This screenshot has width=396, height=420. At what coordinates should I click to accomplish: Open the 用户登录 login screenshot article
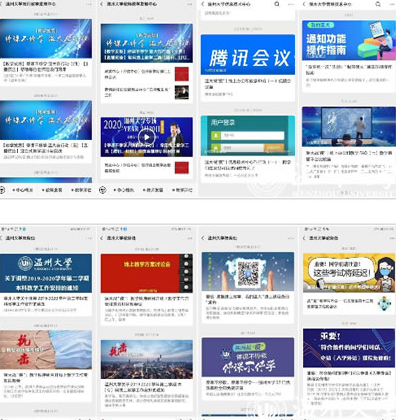tap(248, 136)
